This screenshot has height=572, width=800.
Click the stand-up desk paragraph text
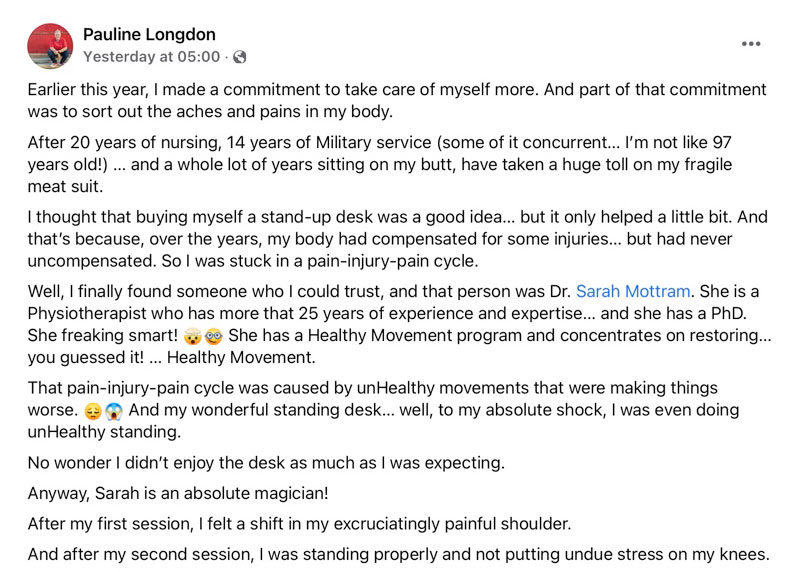click(x=397, y=239)
